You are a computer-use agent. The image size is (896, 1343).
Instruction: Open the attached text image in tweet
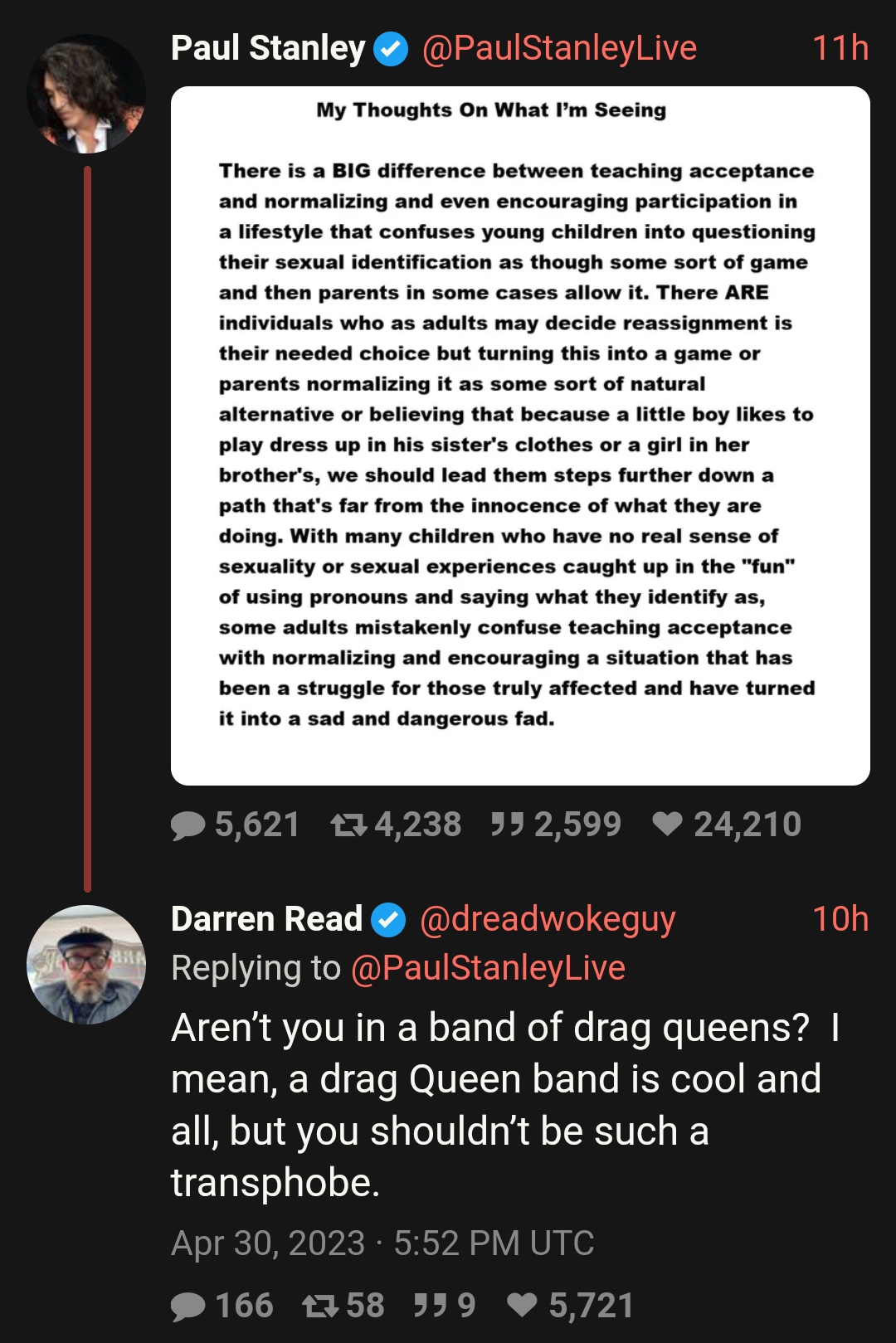click(520, 436)
